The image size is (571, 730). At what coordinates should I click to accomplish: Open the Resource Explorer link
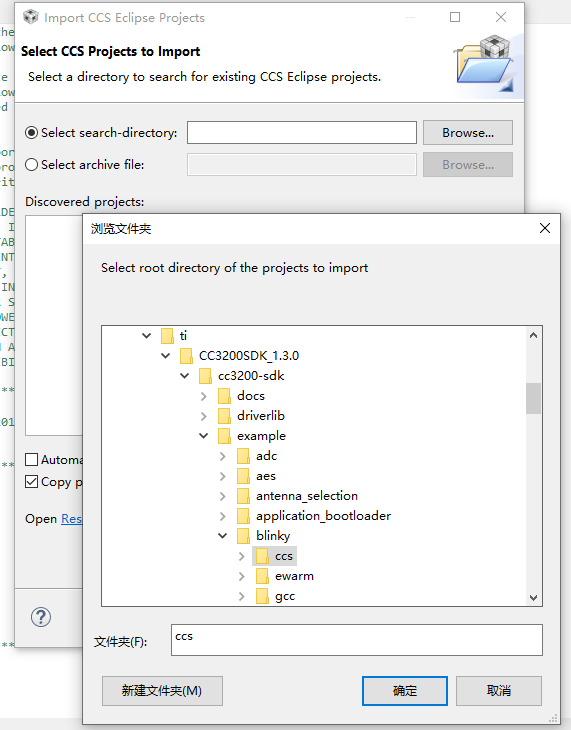[71, 519]
